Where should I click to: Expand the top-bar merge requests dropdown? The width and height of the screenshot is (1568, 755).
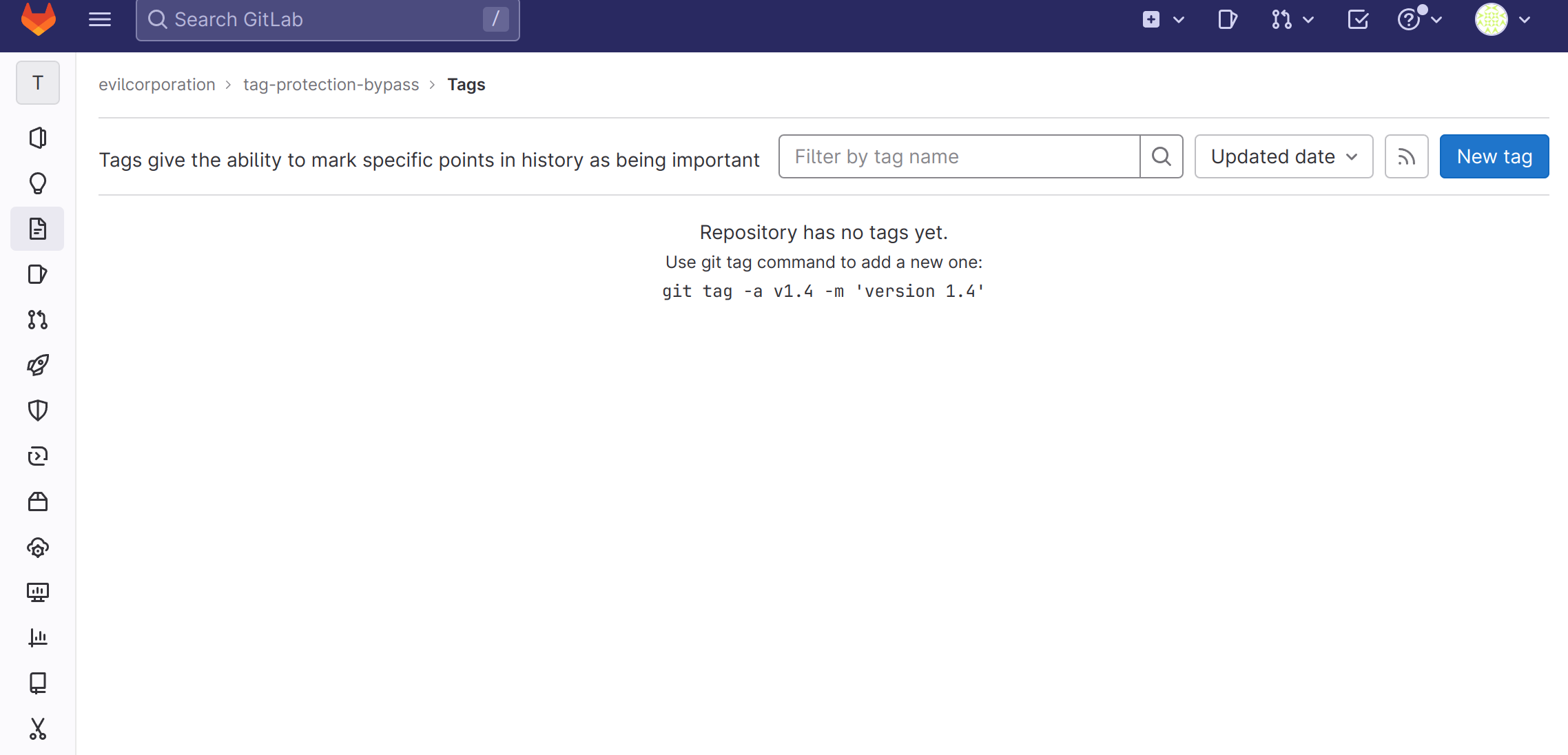[x=1292, y=19]
